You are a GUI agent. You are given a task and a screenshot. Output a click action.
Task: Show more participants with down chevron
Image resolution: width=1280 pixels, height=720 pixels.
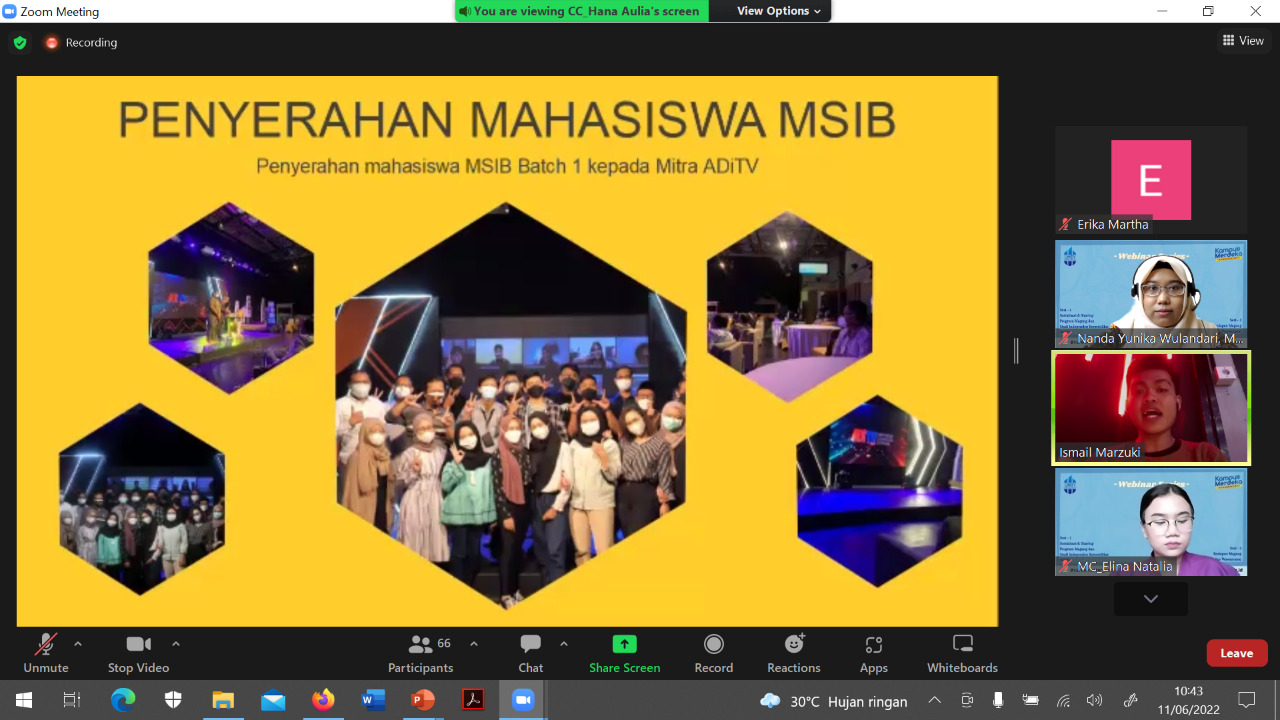pyautogui.click(x=1151, y=599)
